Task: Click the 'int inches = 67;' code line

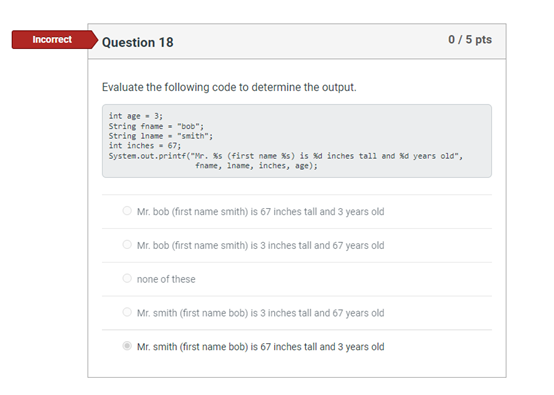Action: (145, 146)
